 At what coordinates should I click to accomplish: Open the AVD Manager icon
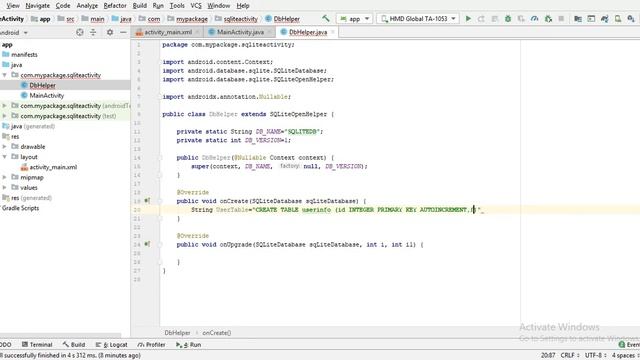[618, 19]
